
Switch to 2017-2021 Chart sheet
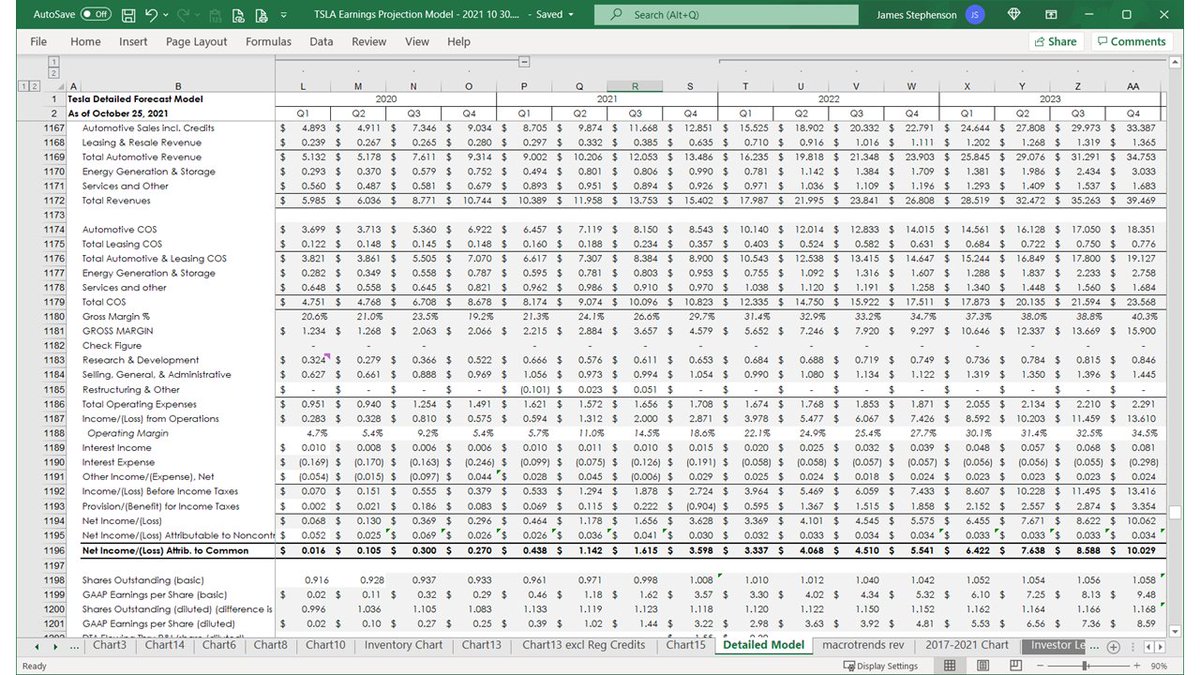point(966,645)
